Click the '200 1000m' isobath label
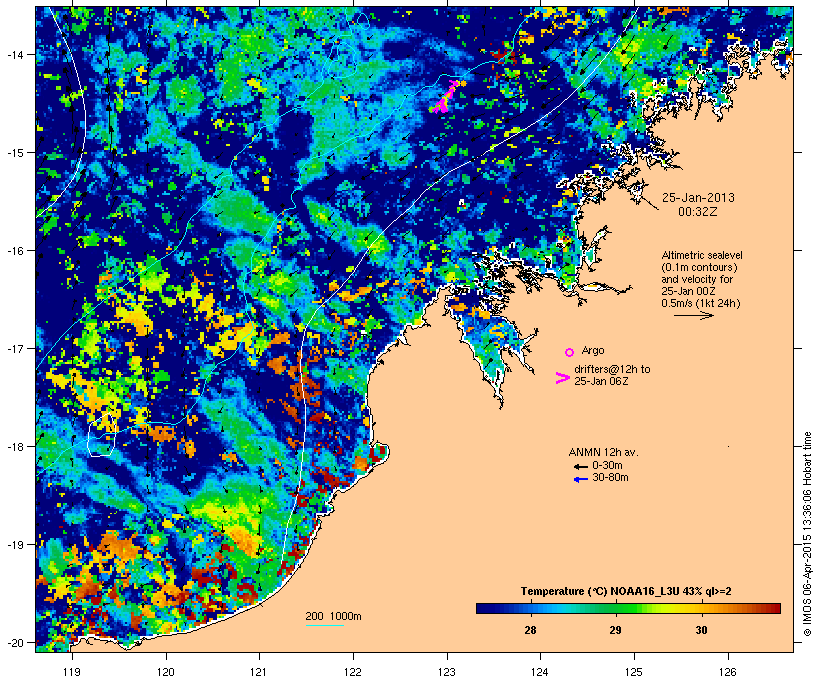820x680 pixels. pyautogui.click(x=333, y=616)
